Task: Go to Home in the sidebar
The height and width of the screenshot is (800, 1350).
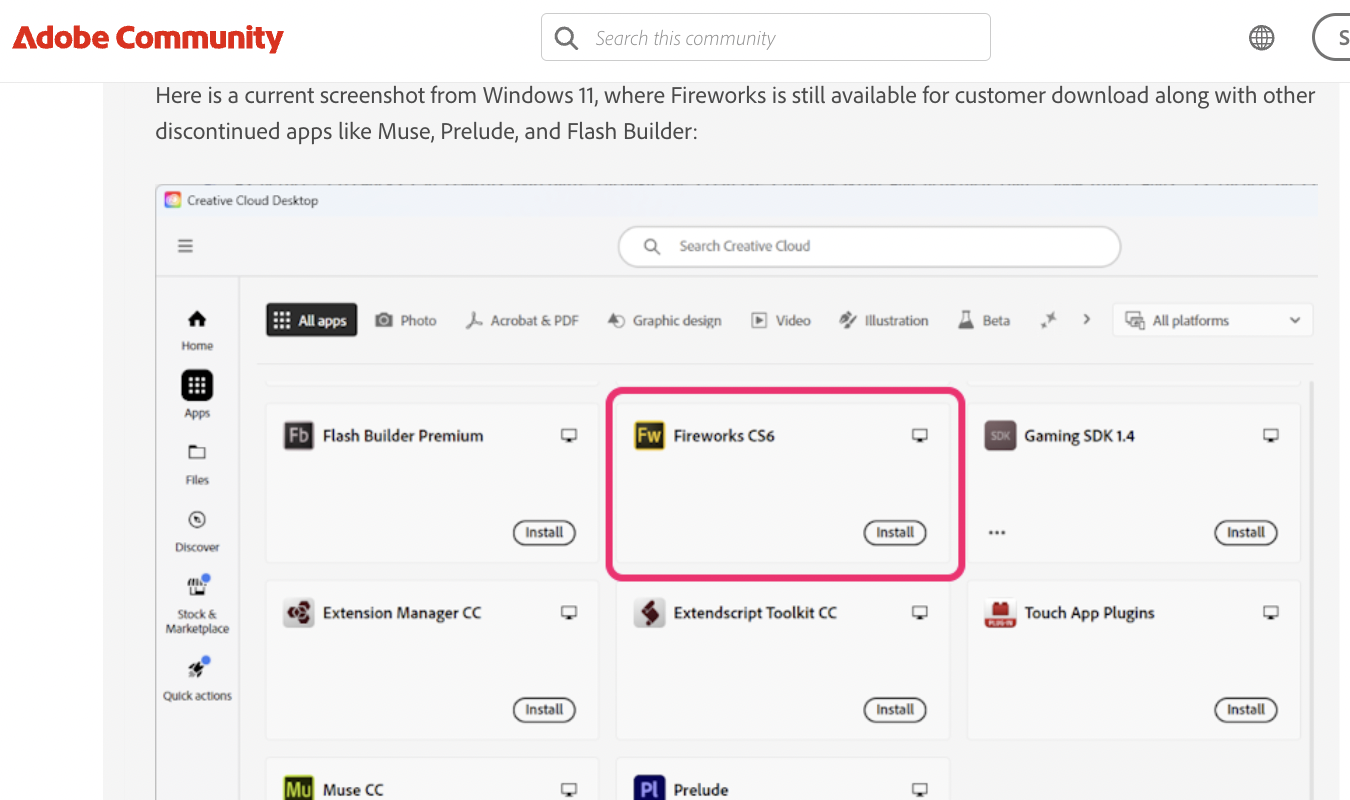Action: click(x=197, y=330)
